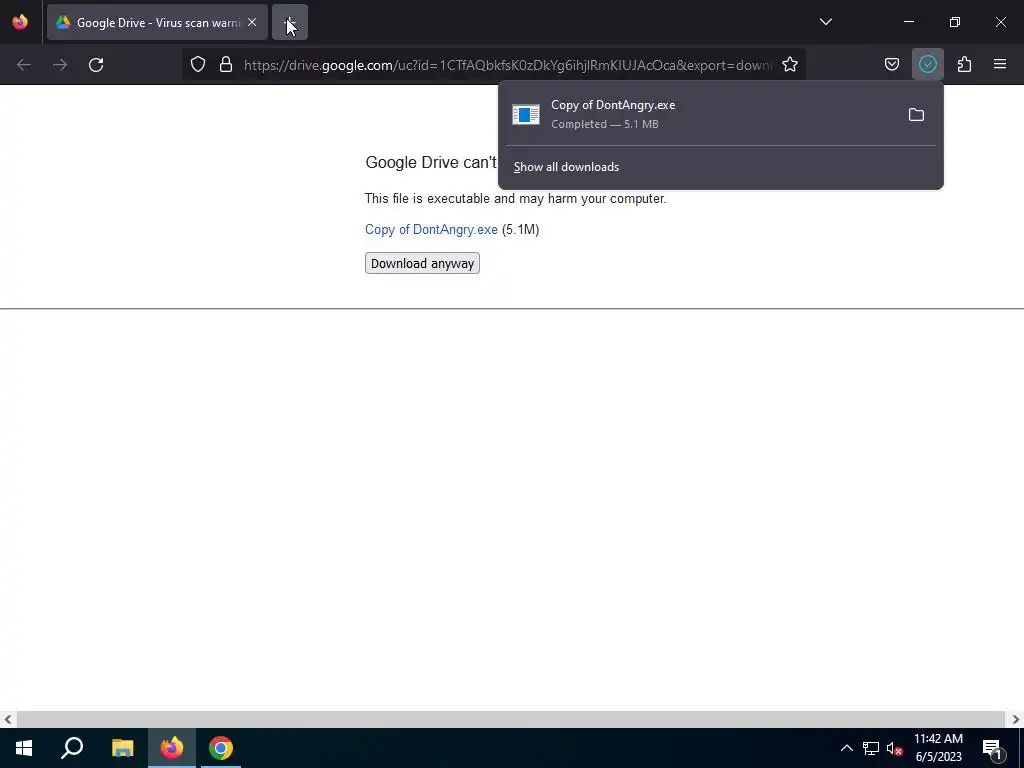Restore down the Firefox window

pos(955,22)
